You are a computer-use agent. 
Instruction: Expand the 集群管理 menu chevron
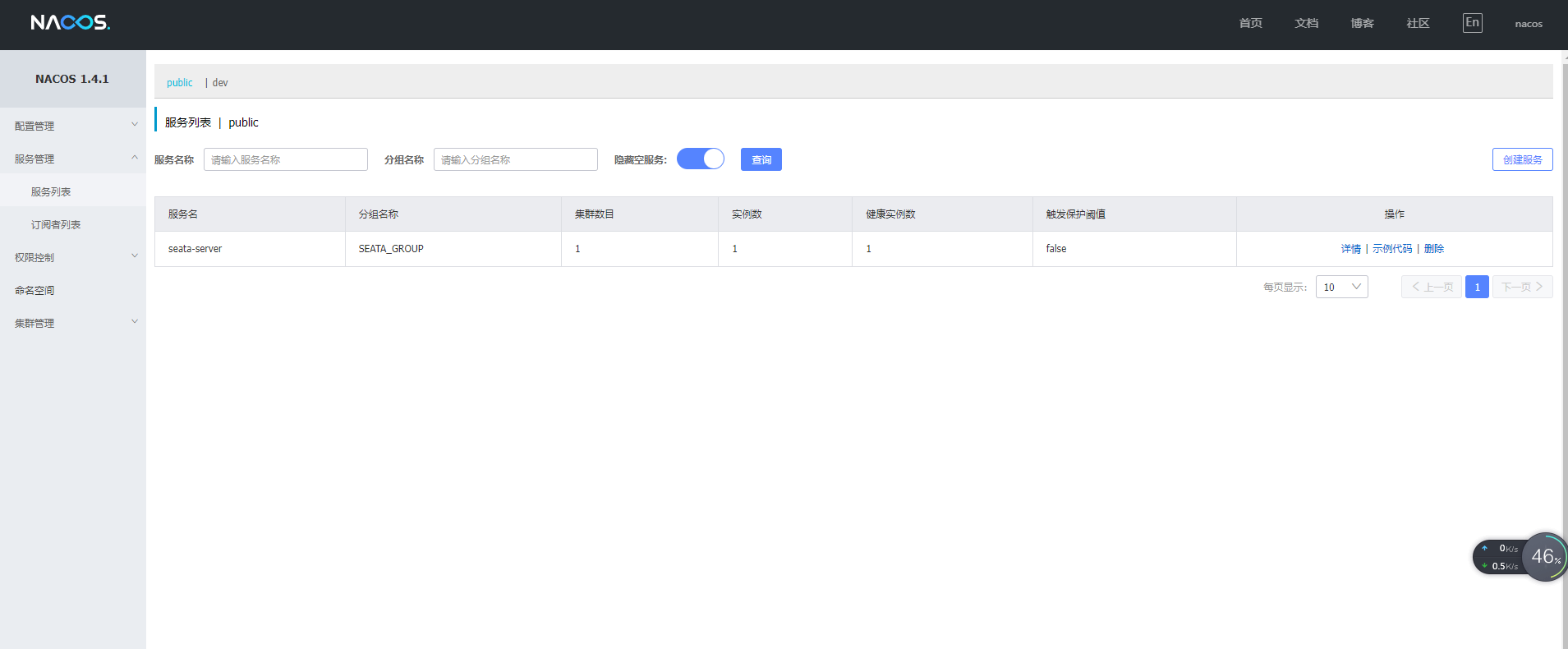pyautogui.click(x=135, y=322)
